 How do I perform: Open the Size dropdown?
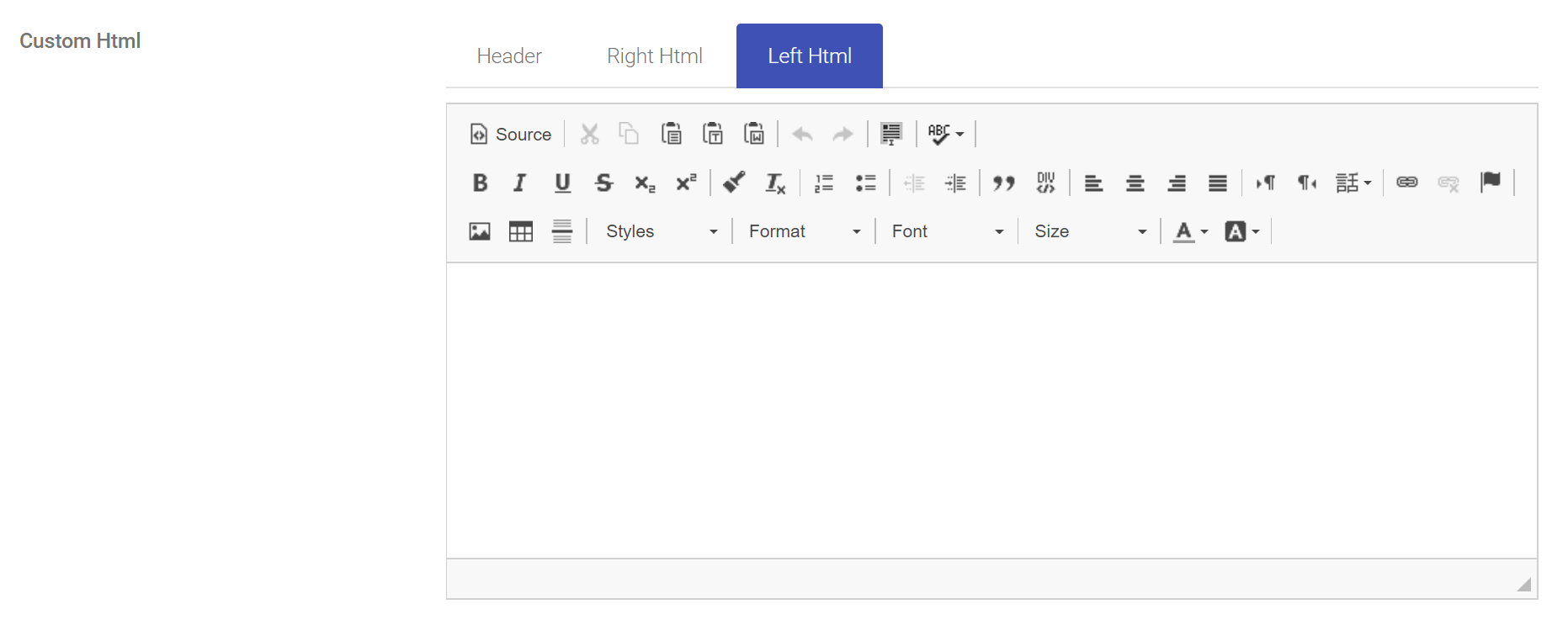1090,231
